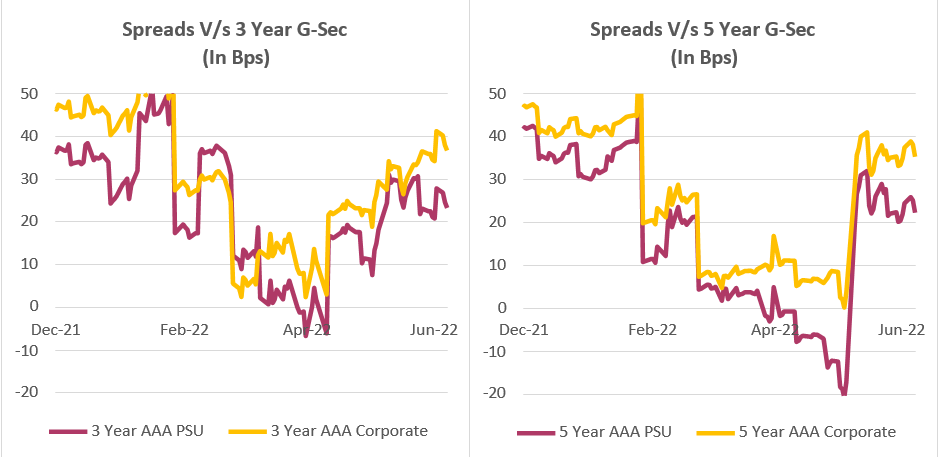Image resolution: width=940 pixels, height=457 pixels.
Task: Click the Dec-21 axis label on the 5 Year chart
Action: pos(523,328)
